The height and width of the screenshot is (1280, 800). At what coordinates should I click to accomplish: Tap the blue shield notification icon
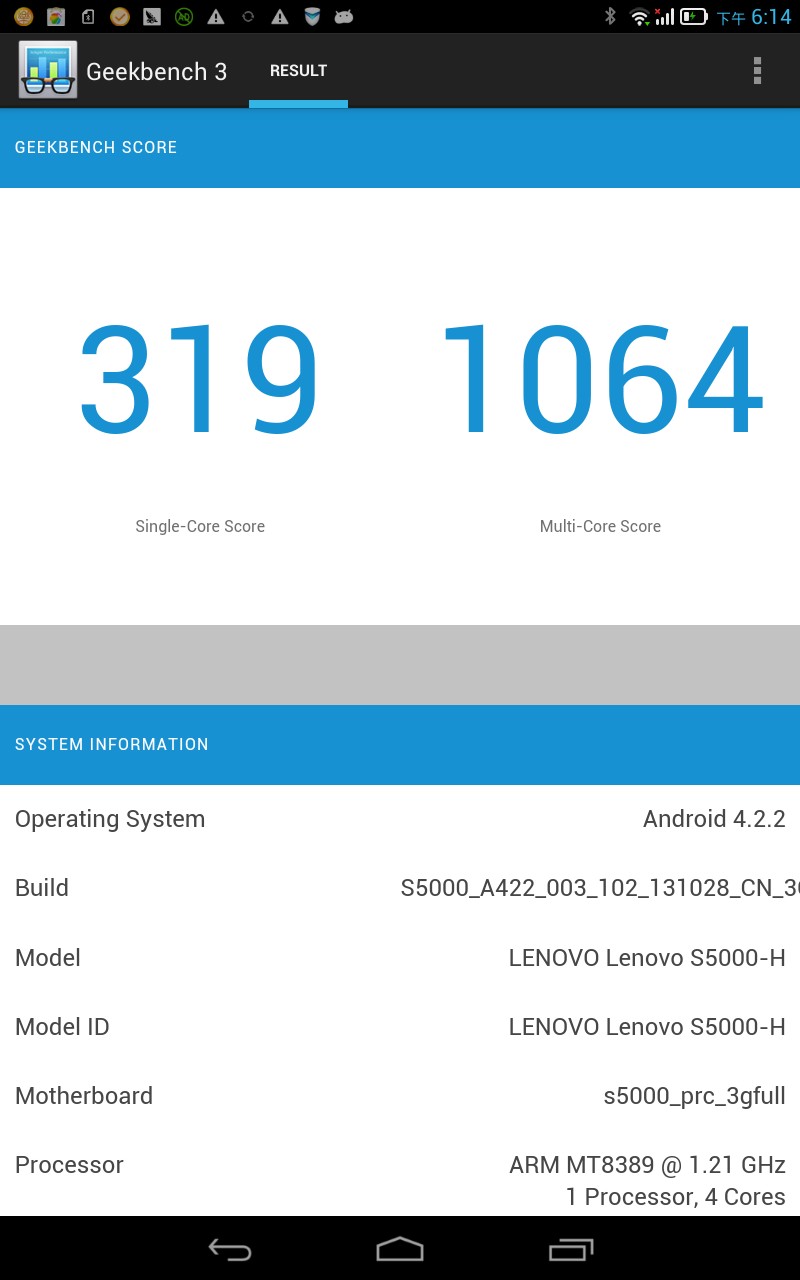pyautogui.click(x=312, y=17)
